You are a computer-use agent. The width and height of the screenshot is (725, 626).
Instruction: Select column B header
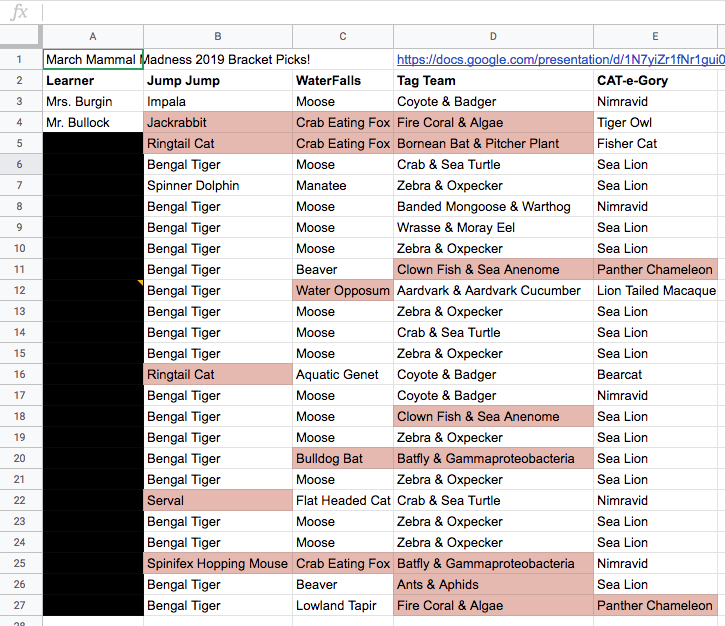(218, 37)
